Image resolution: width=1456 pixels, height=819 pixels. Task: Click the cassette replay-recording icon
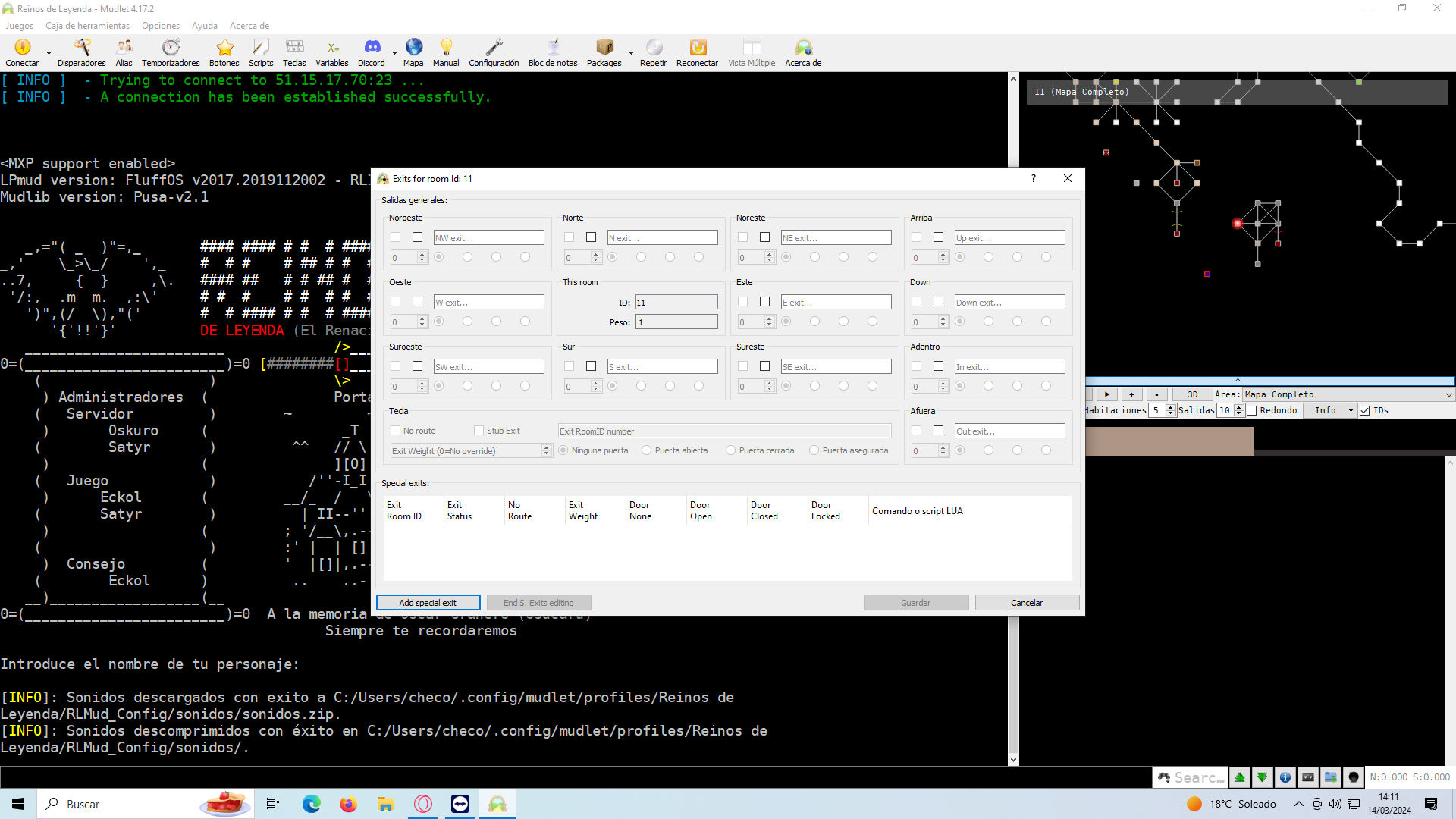click(1308, 777)
